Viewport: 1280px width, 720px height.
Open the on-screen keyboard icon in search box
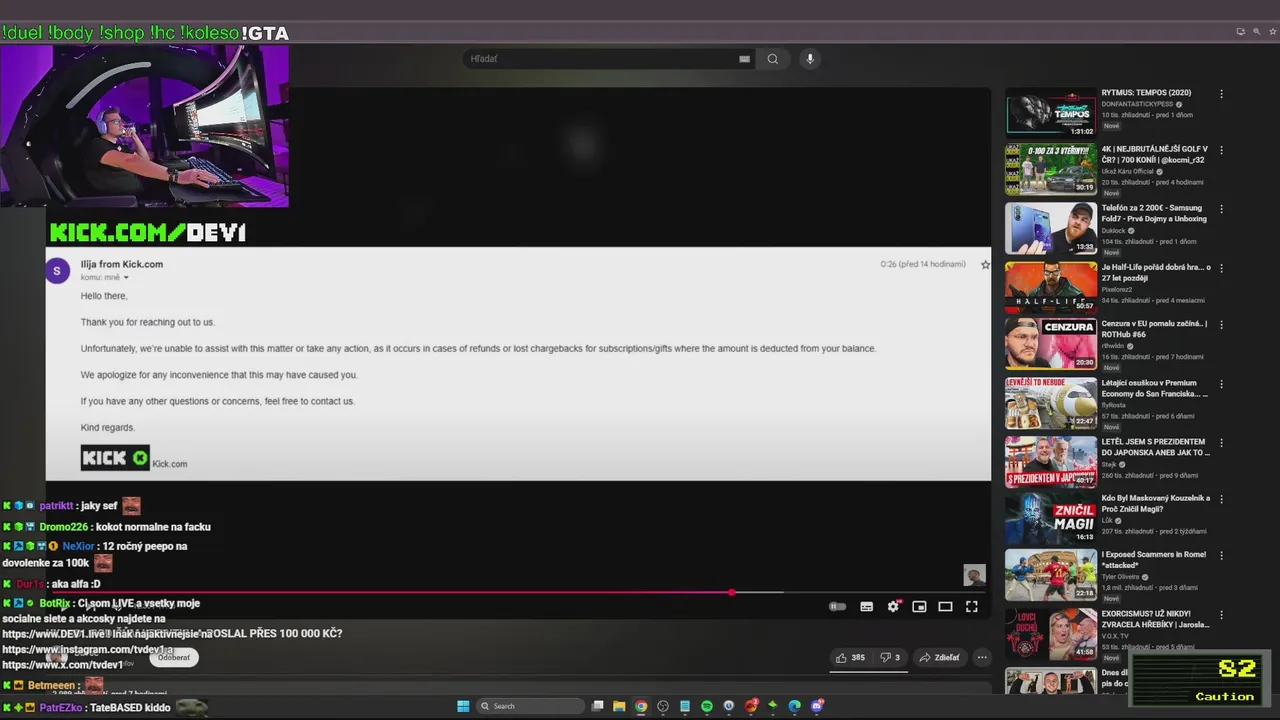pos(744,59)
